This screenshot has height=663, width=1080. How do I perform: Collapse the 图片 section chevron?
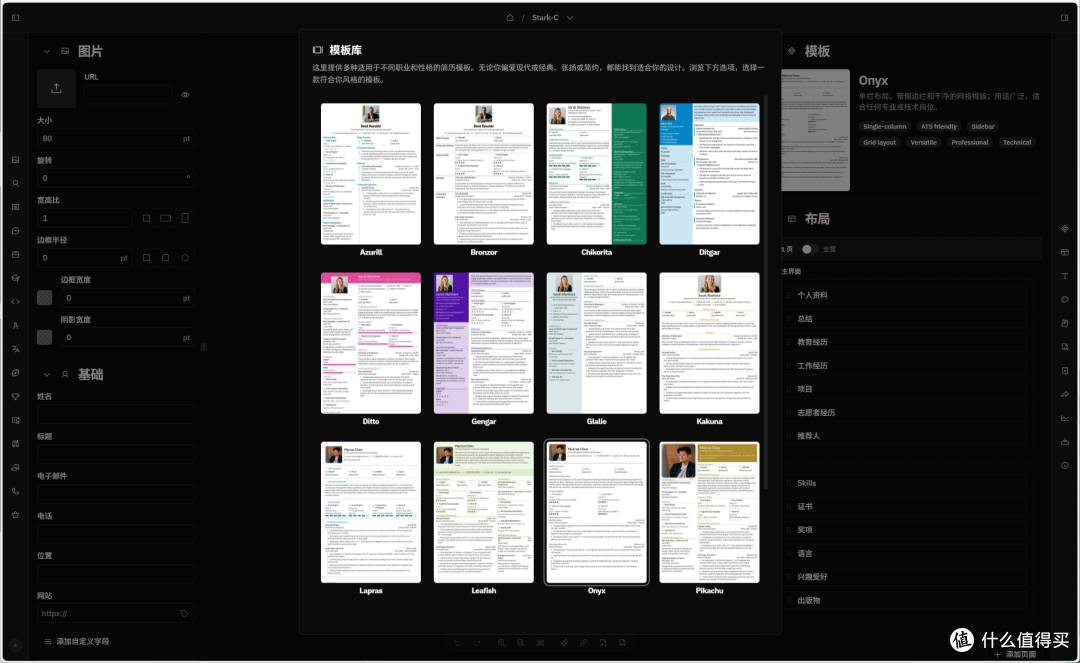tap(46, 52)
